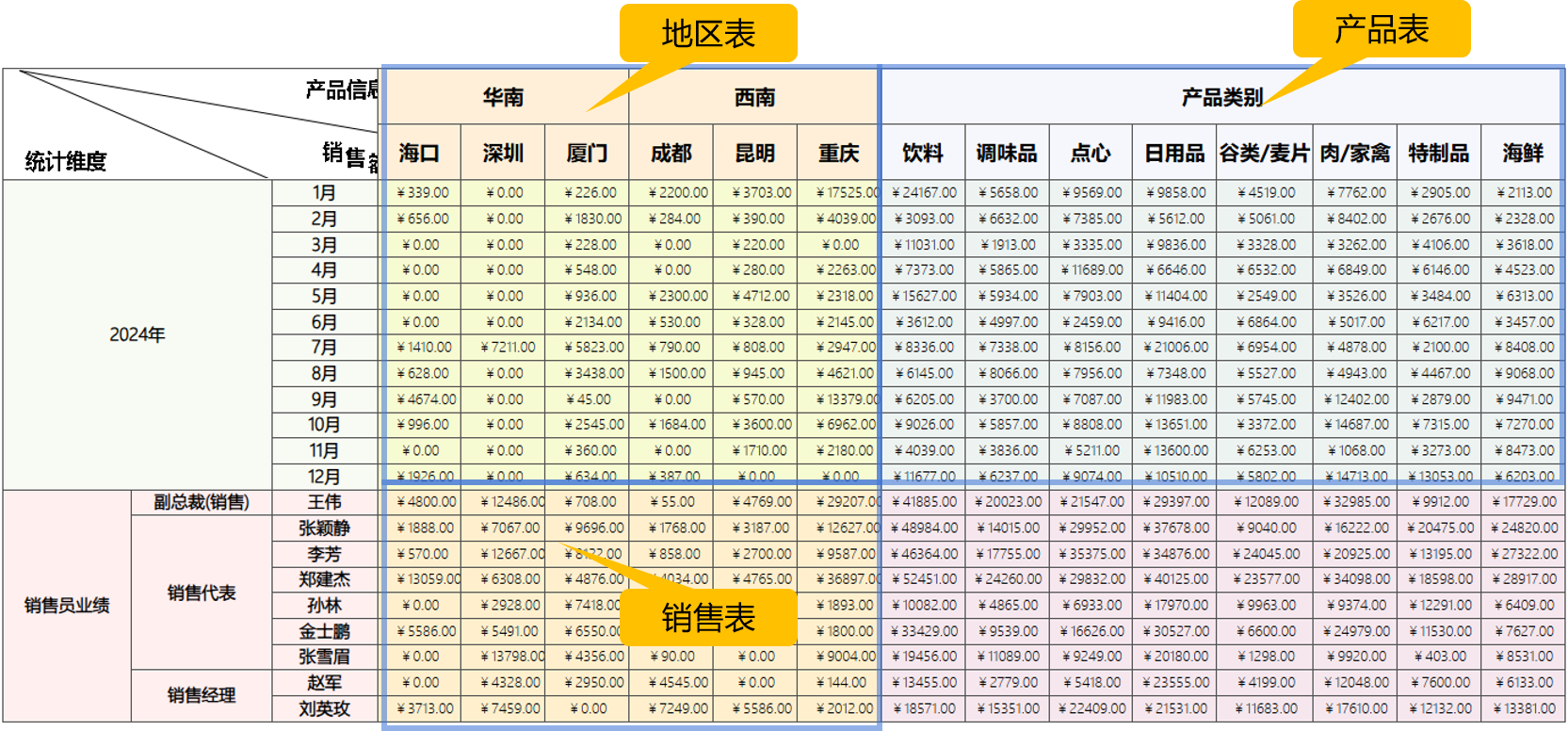
Task: Click the 点心 product column header
Action: click(x=1091, y=153)
